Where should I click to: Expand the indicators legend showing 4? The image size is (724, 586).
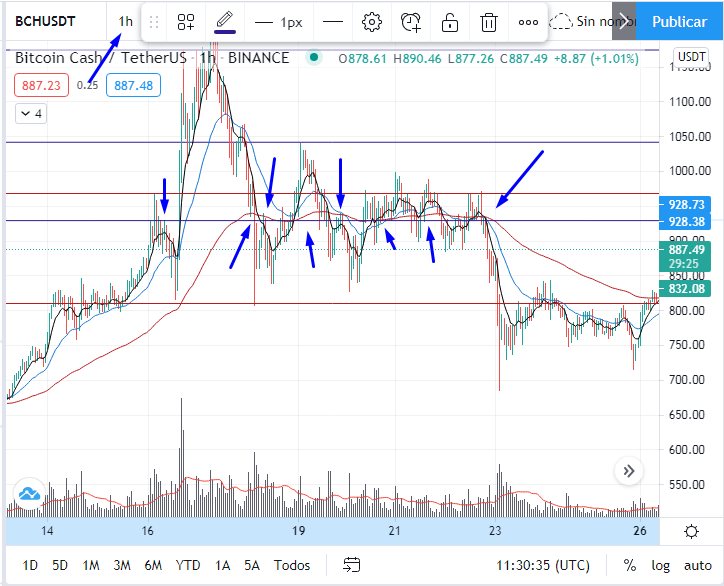pos(31,114)
